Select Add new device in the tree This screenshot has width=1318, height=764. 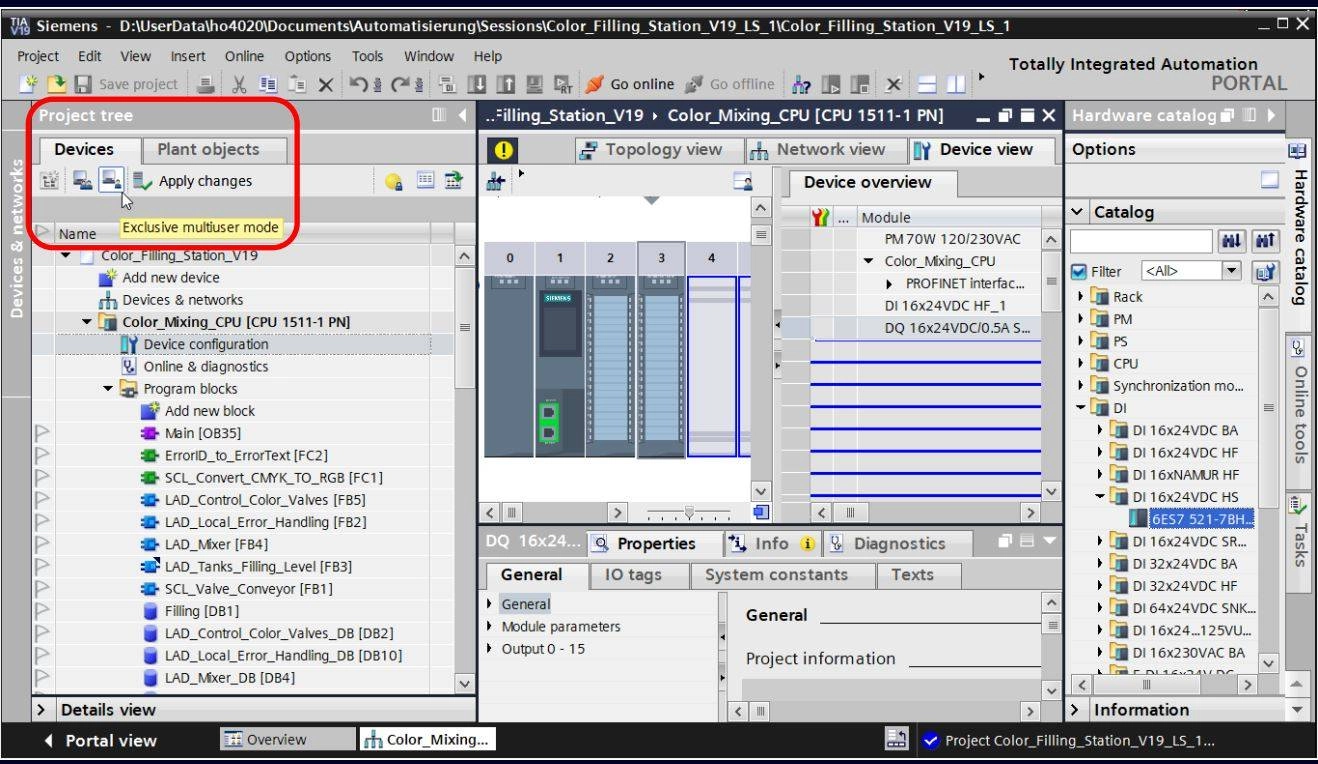click(x=159, y=277)
